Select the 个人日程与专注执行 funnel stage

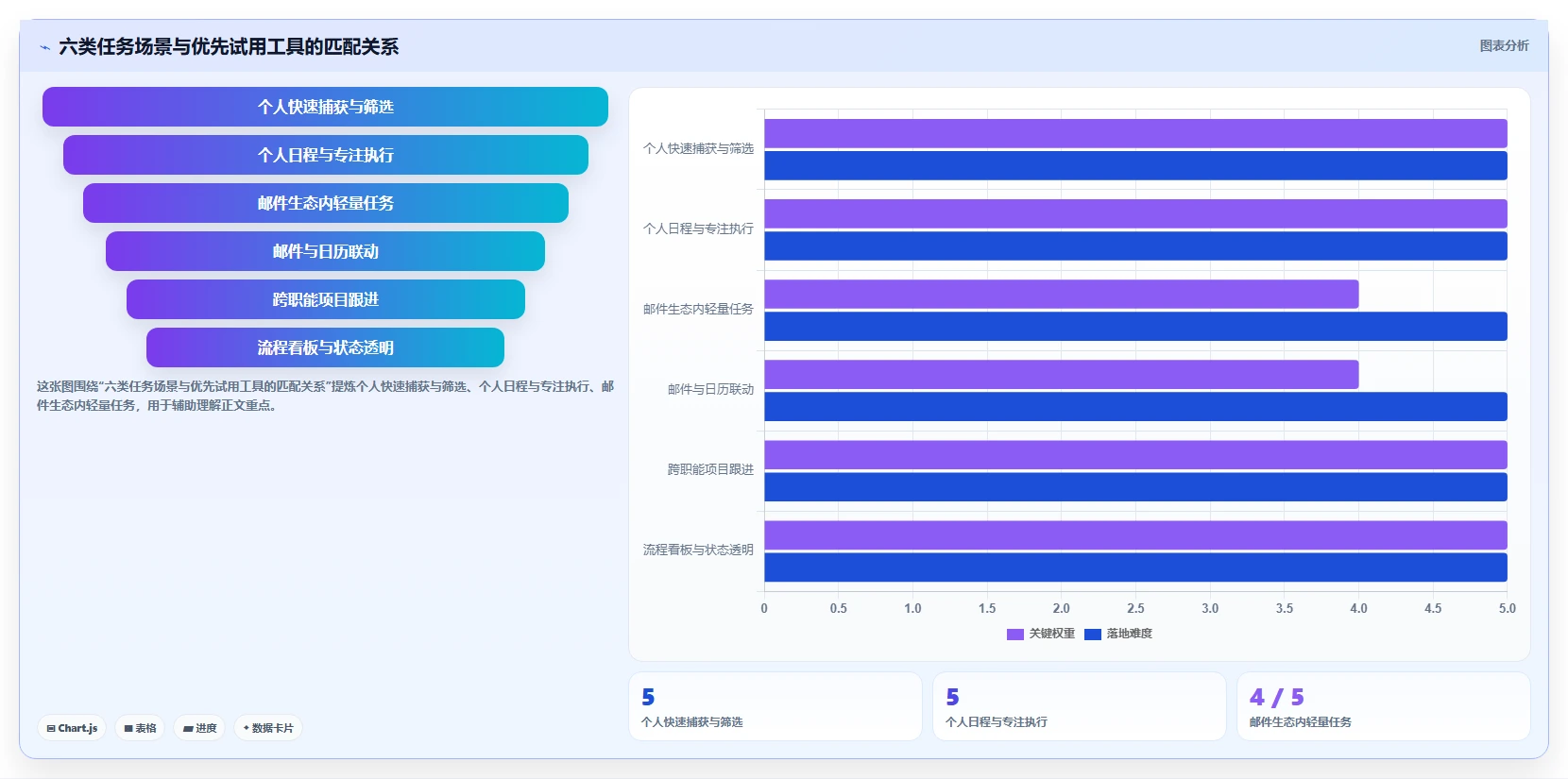tap(325, 155)
